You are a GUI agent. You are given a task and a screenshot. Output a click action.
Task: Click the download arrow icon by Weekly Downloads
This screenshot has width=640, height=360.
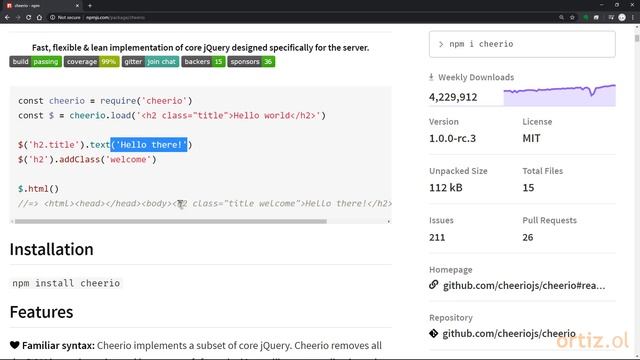pos(431,77)
